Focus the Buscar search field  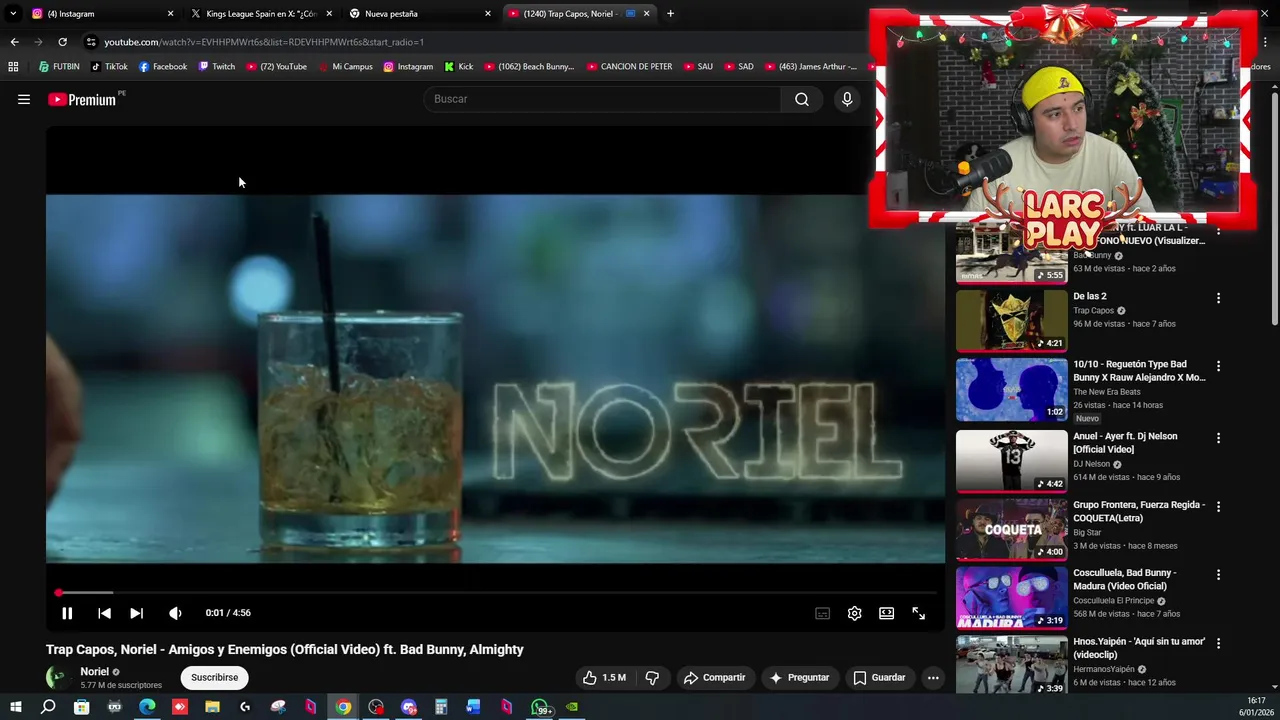603,99
